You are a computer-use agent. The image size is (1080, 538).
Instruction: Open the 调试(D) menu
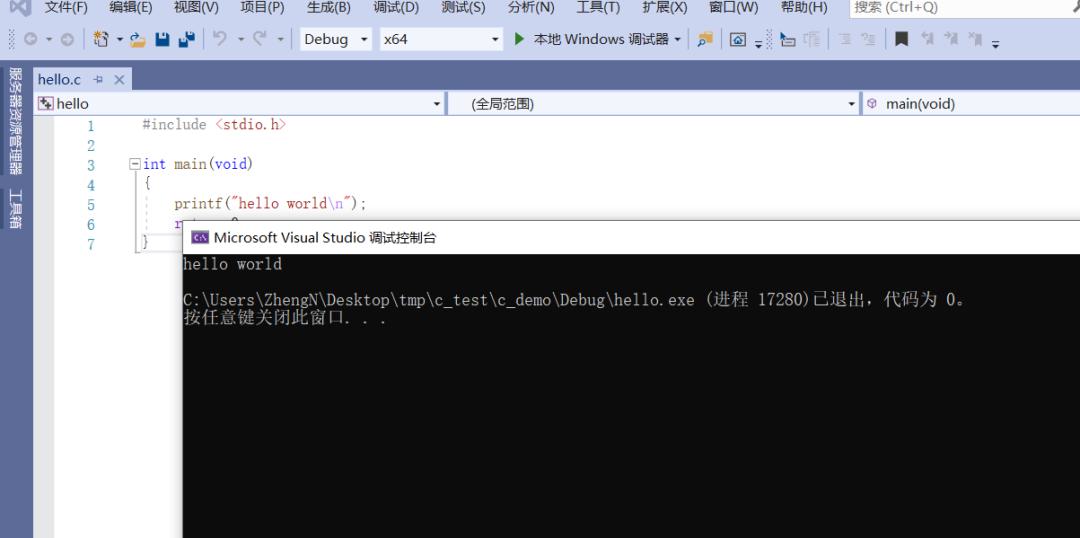[396, 8]
